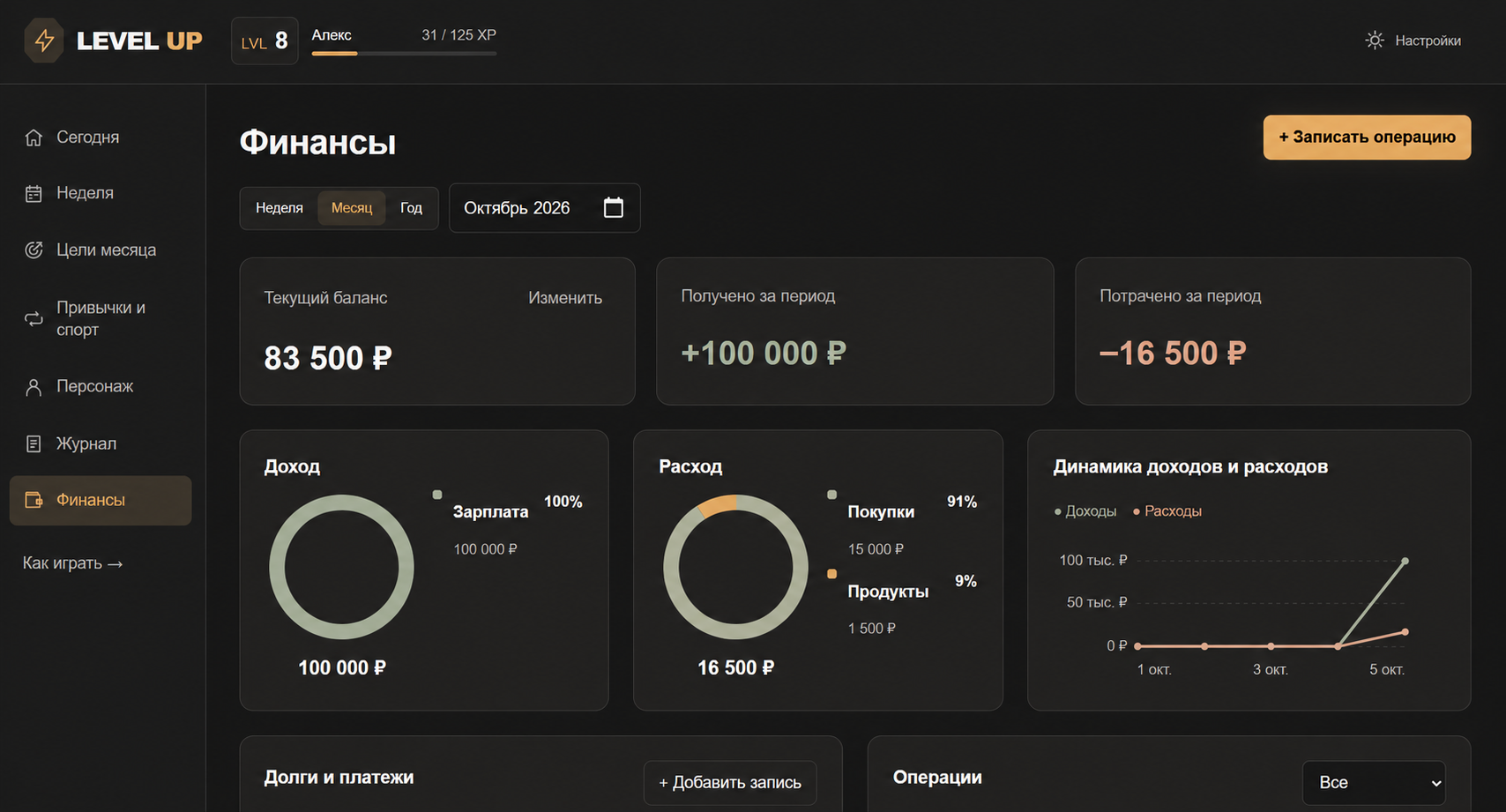
Task: Click + Добавить запись in Долги и платежи
Action: pyautogui.click(x=730, y=783)
